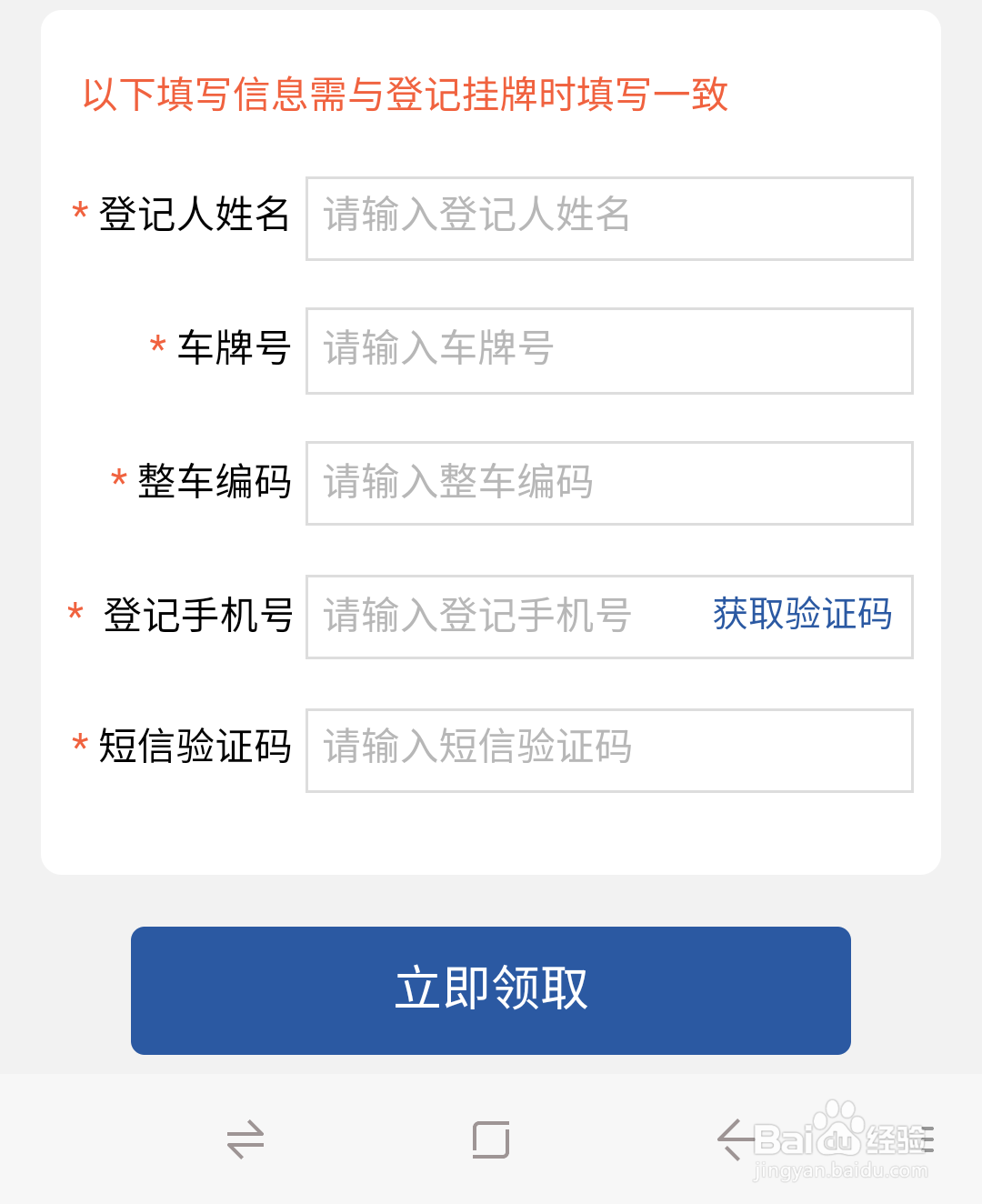Tap the two-way swap arrows icon

(x=245, y=1139)
